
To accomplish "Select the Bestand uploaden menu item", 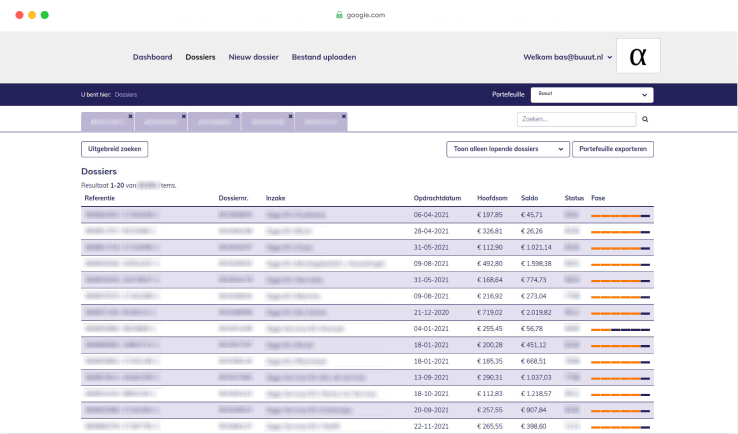I will point(323,57).
